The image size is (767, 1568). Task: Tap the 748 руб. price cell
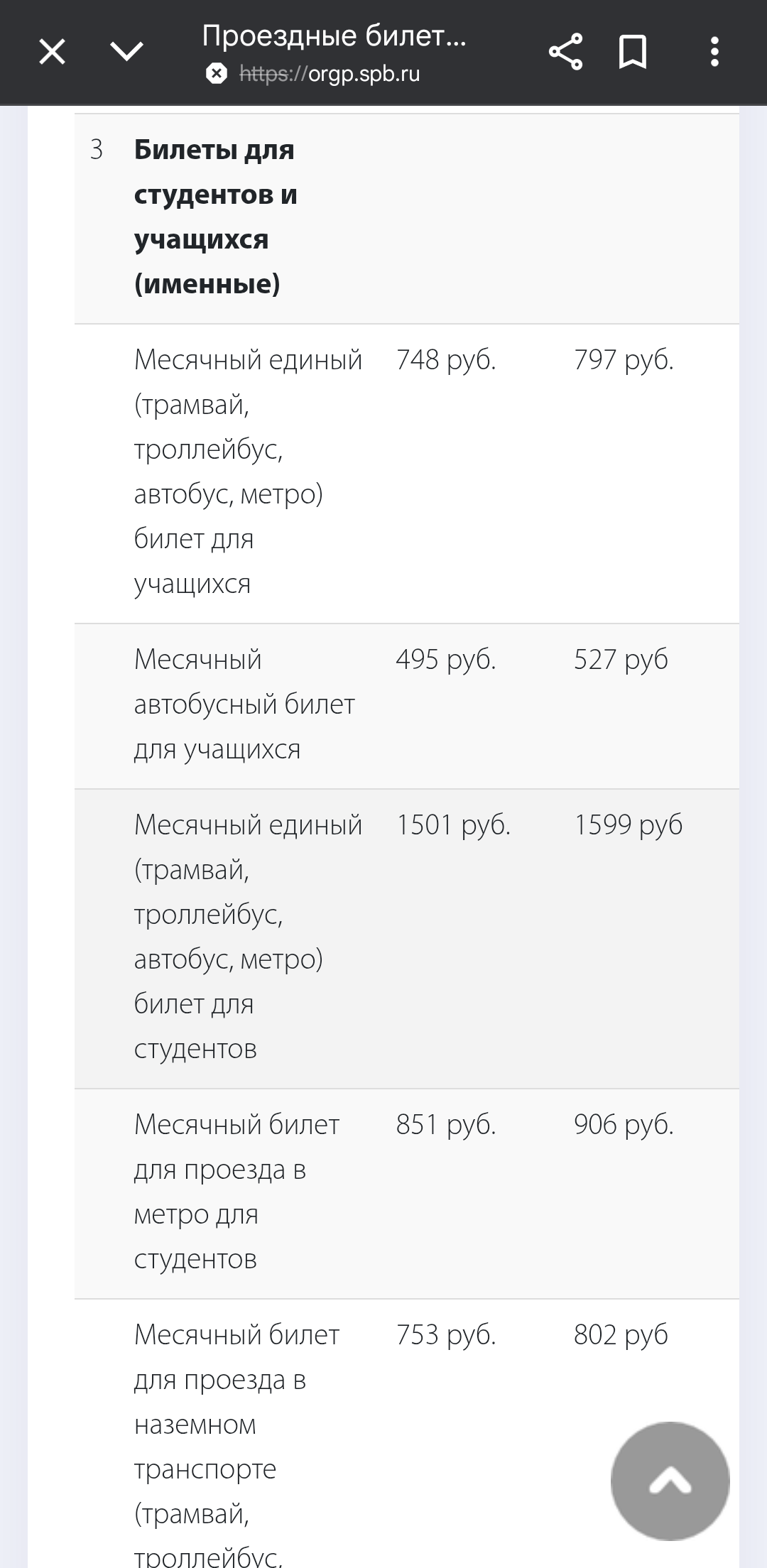[x=446, y=360]
